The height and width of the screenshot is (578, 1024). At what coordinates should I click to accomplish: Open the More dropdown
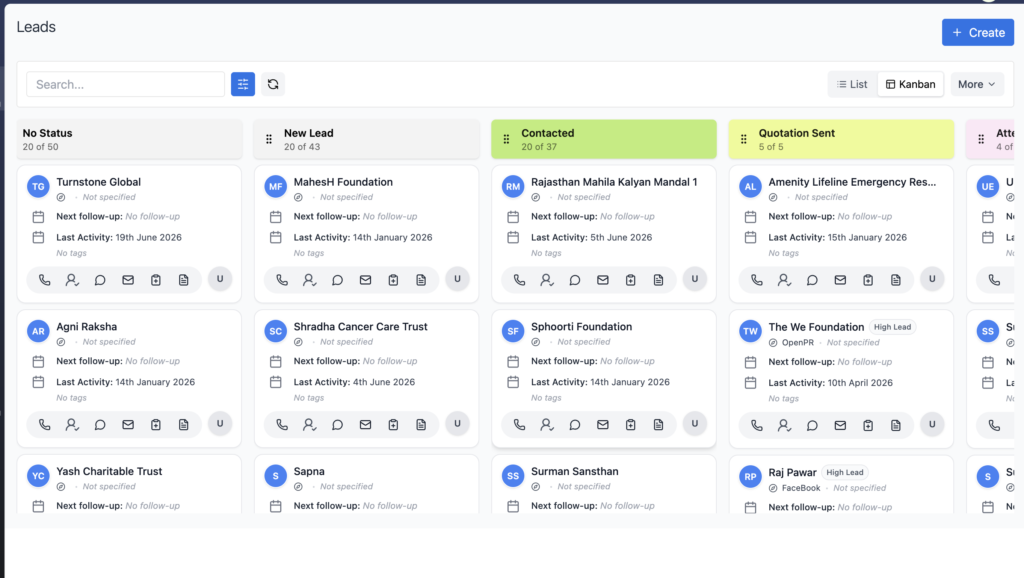(977, 84)
